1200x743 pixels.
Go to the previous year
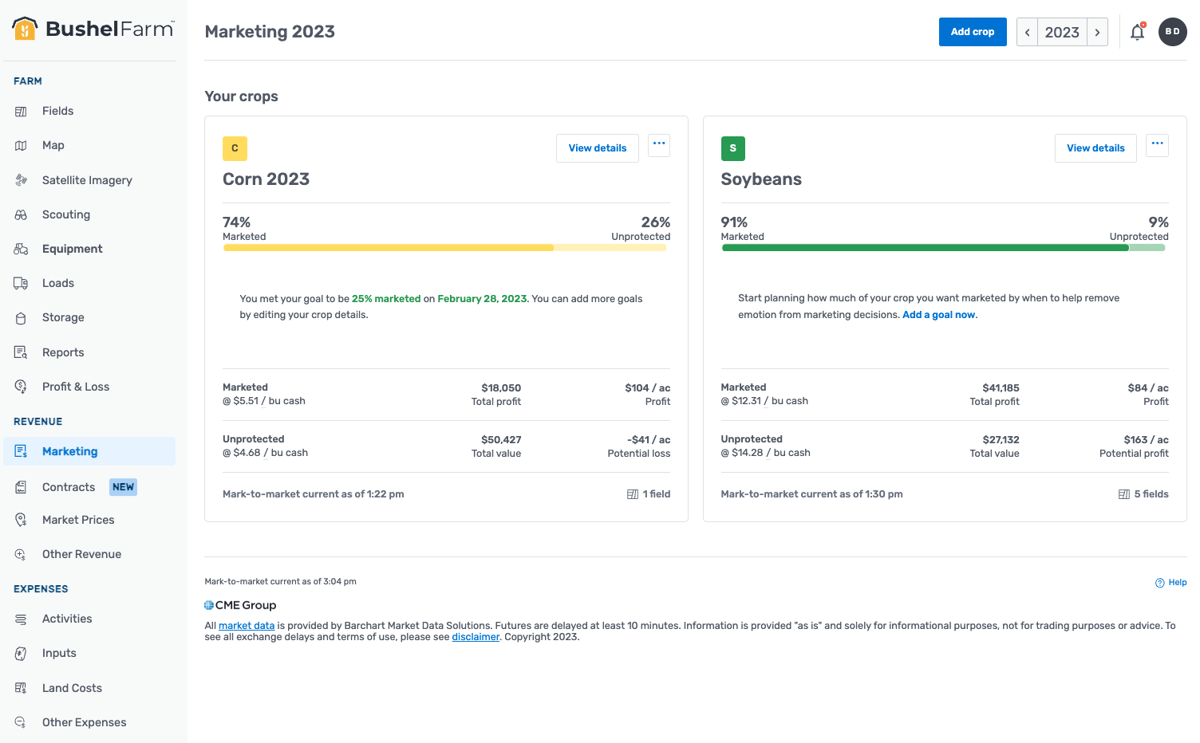tap(1026, 31)
